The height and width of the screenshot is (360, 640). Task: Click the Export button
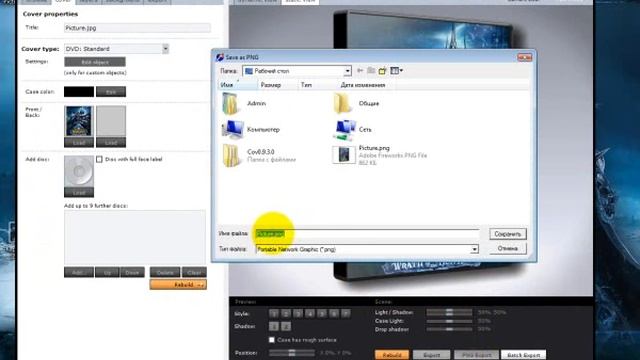click(431, 355)
